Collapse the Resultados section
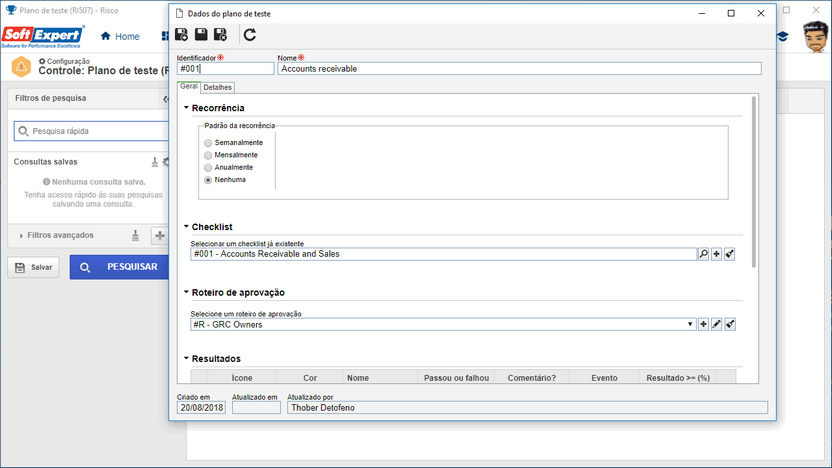The height and width of the screenshot is (468, 832). click(186, 359)
